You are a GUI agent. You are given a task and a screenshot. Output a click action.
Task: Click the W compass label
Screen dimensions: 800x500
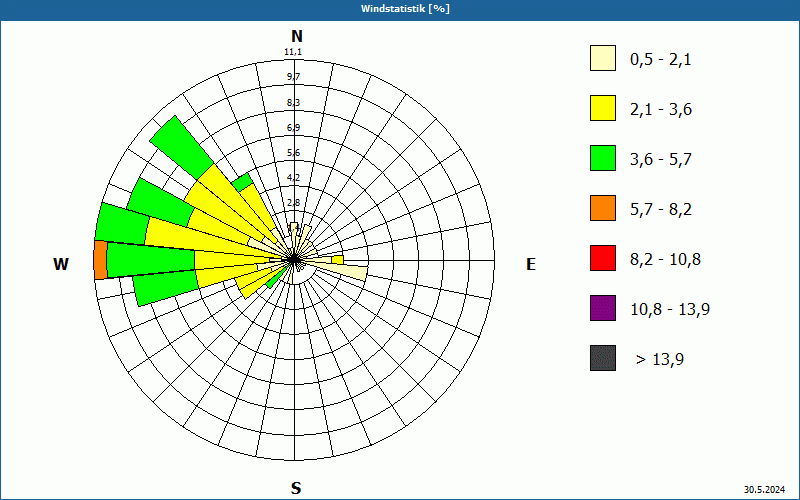pos(61,264)
